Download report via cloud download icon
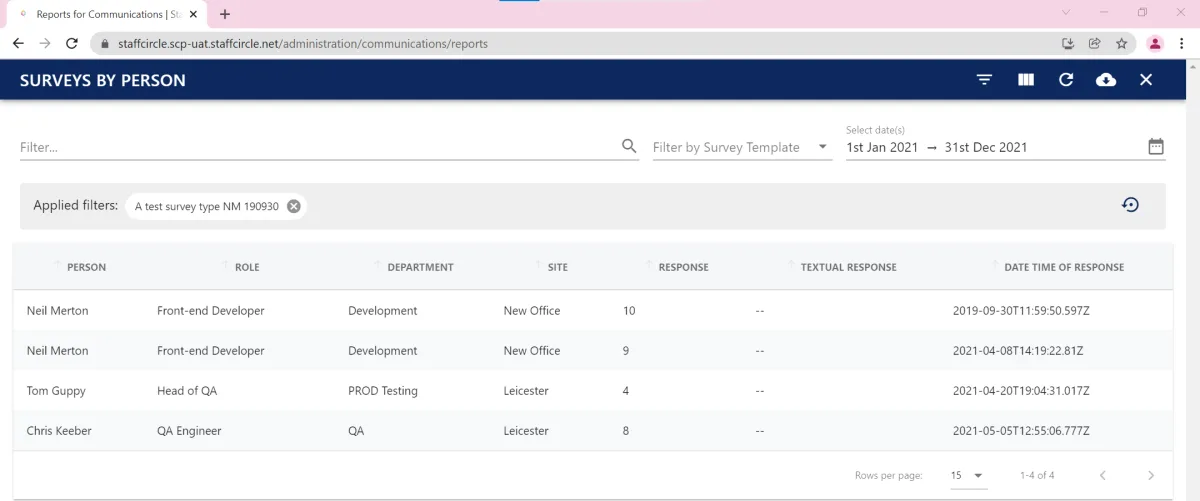1200x501 pixels. [x=1106, y=80]
